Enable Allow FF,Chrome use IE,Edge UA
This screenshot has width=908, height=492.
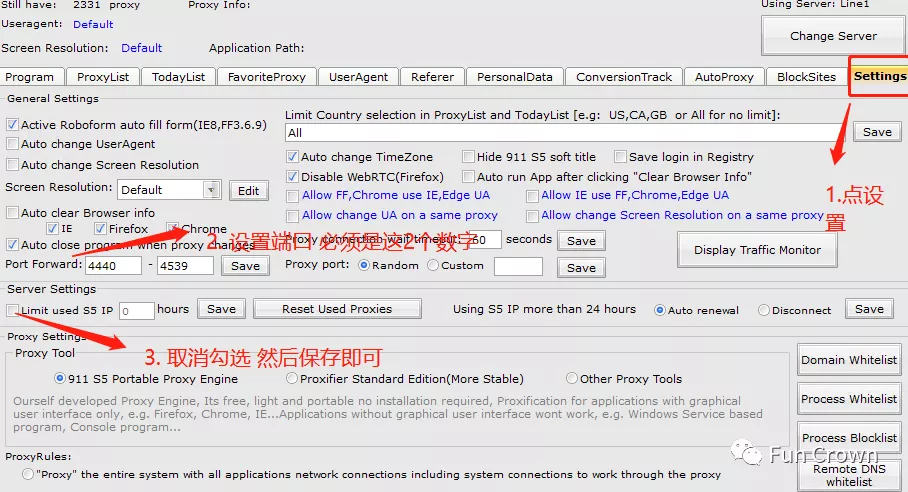click(292, 196)
